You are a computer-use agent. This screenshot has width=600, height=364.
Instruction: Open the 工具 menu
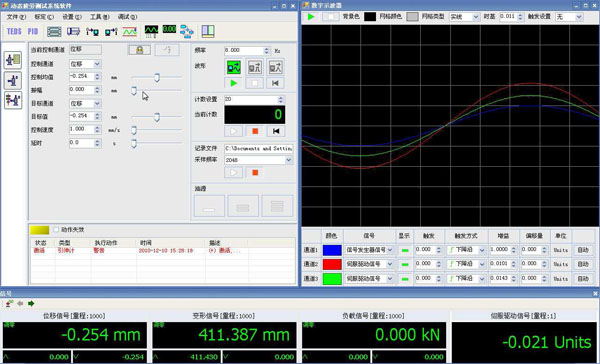click(99, 17)
